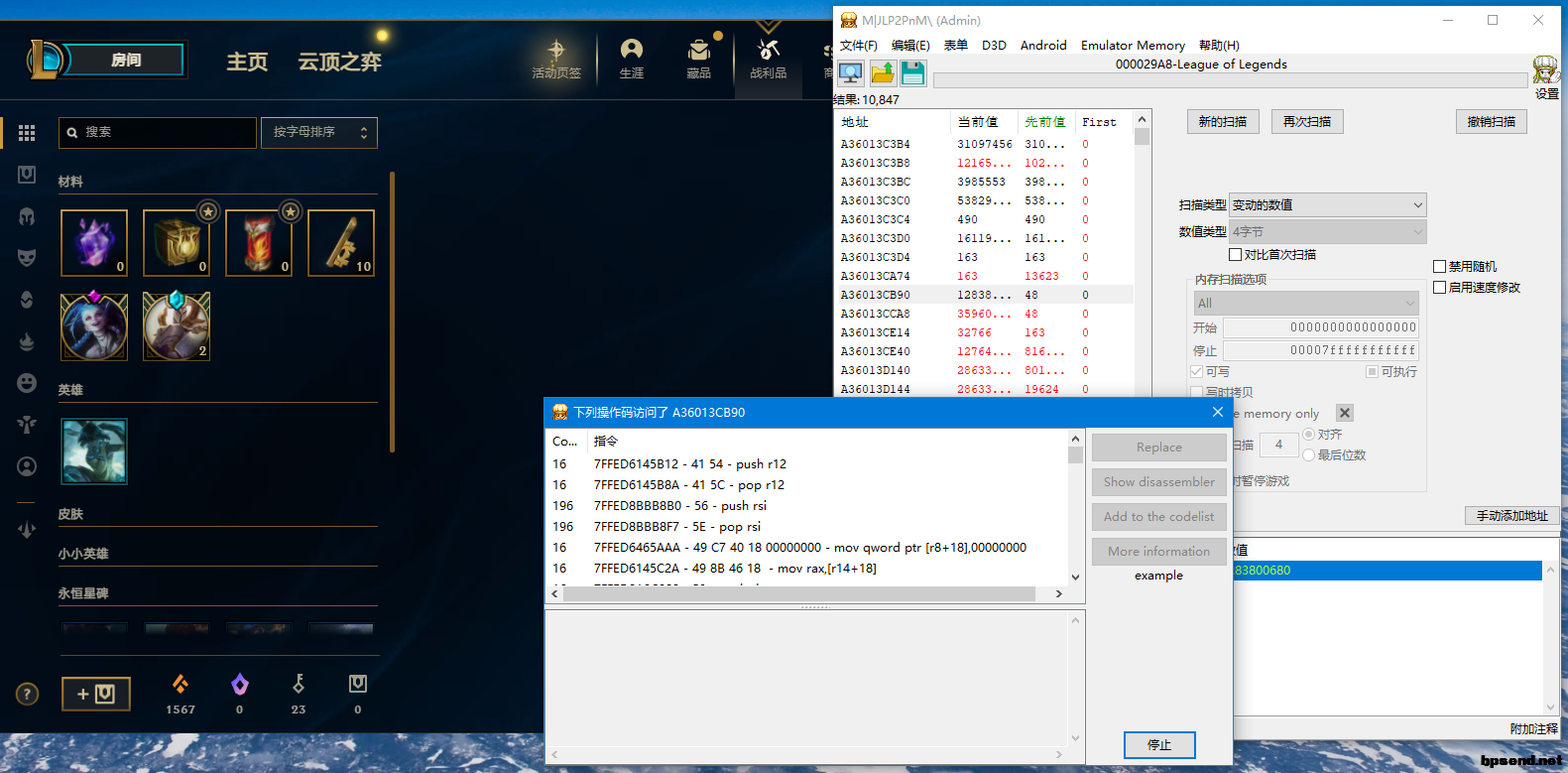Click the 停止 button in opcode dialog

[x=1159, y=744]
